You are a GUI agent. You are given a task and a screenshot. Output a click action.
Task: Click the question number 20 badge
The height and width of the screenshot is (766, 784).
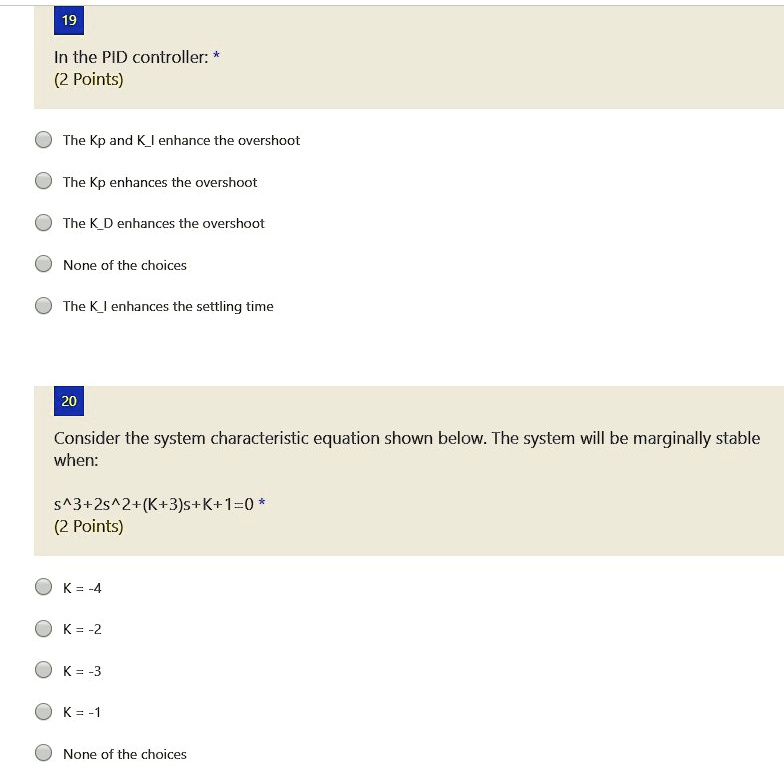tap(69, 401)
